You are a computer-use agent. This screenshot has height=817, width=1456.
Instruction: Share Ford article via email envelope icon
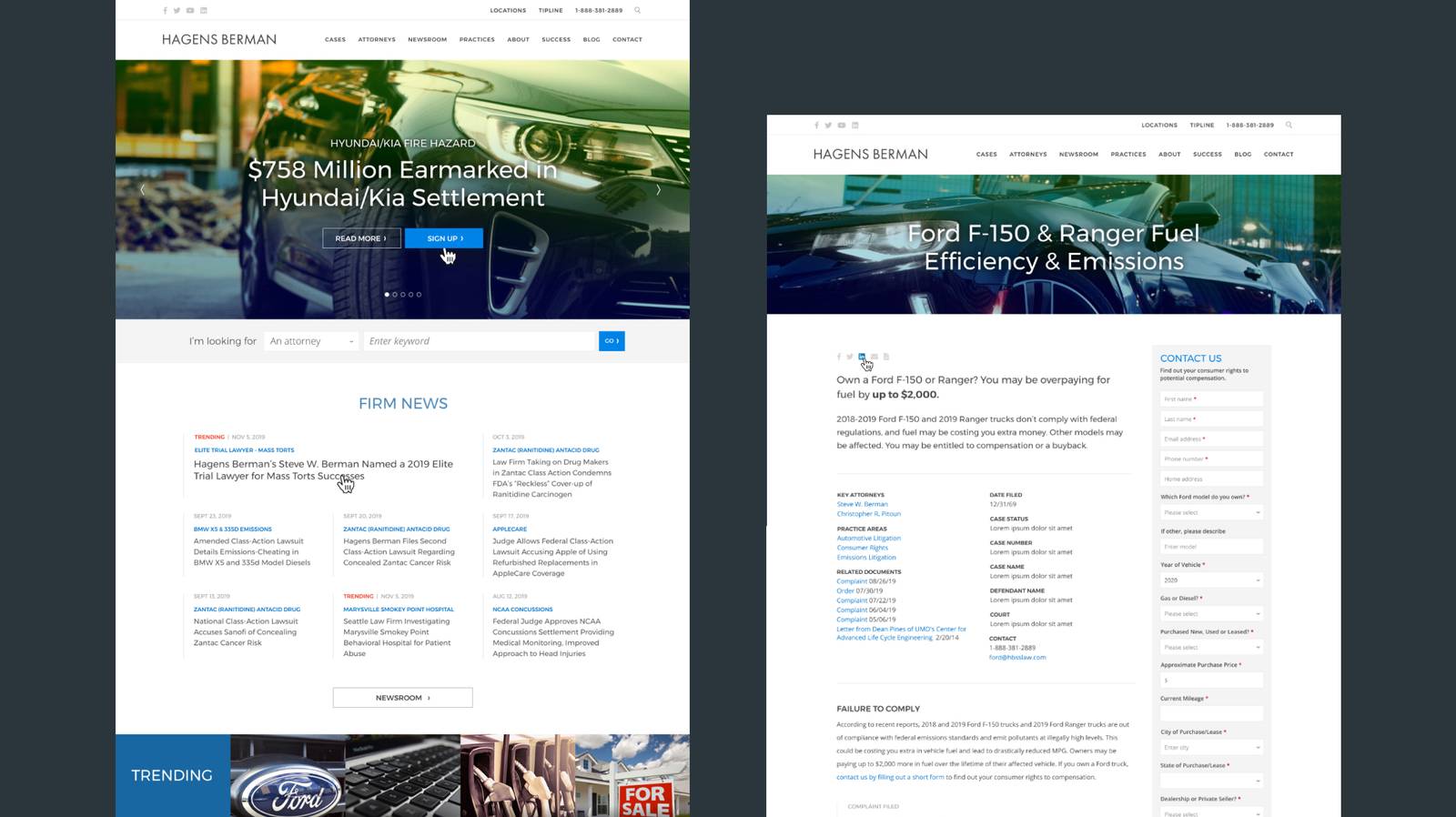875,357
